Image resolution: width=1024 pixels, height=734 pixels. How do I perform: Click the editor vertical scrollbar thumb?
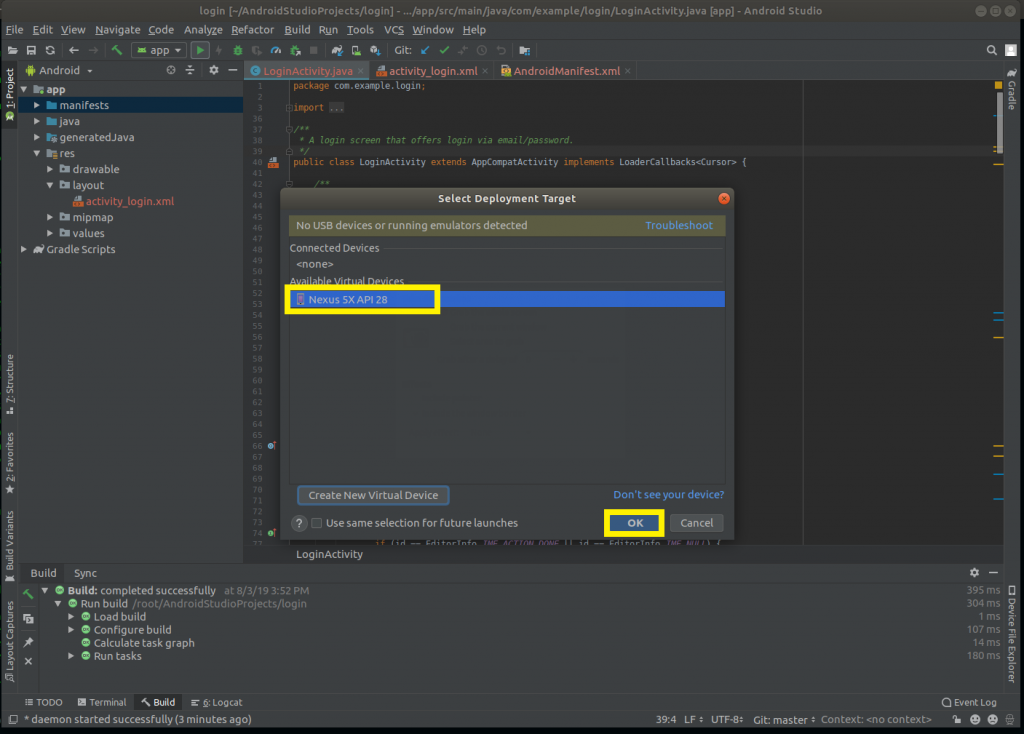(999, 123)
